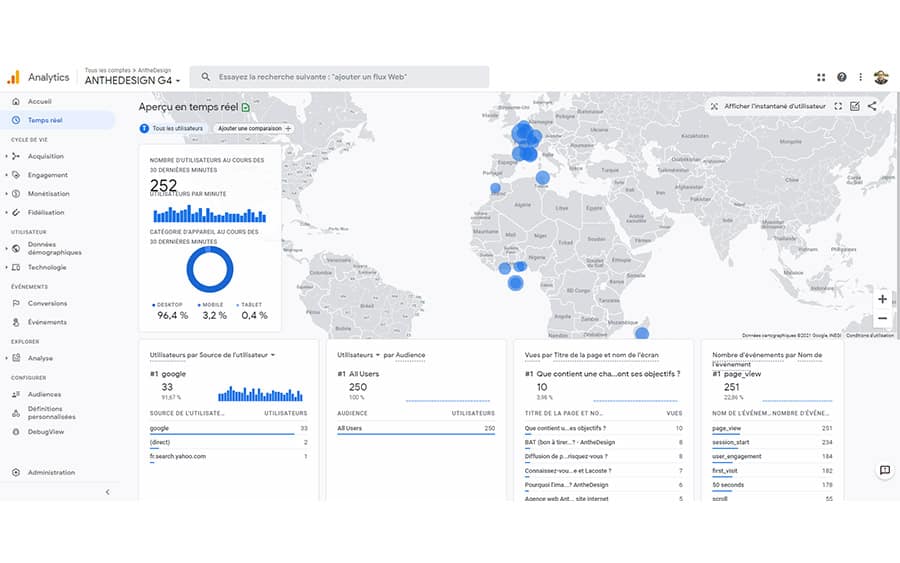Click the Engagement tag icon
This screenshot has height=563, width=900.
[x=16, y=175]
